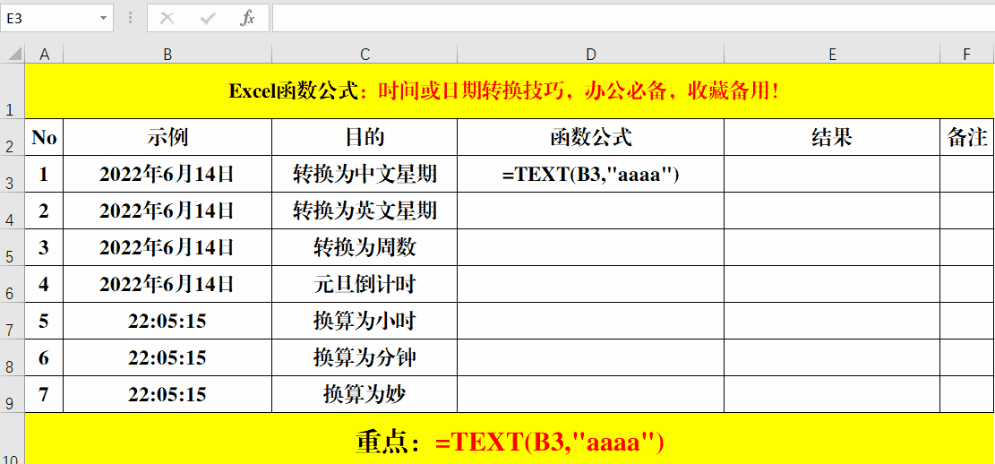Select row 7 header
Viewport: 995px width, 464px height.
[x=13, y=321]
